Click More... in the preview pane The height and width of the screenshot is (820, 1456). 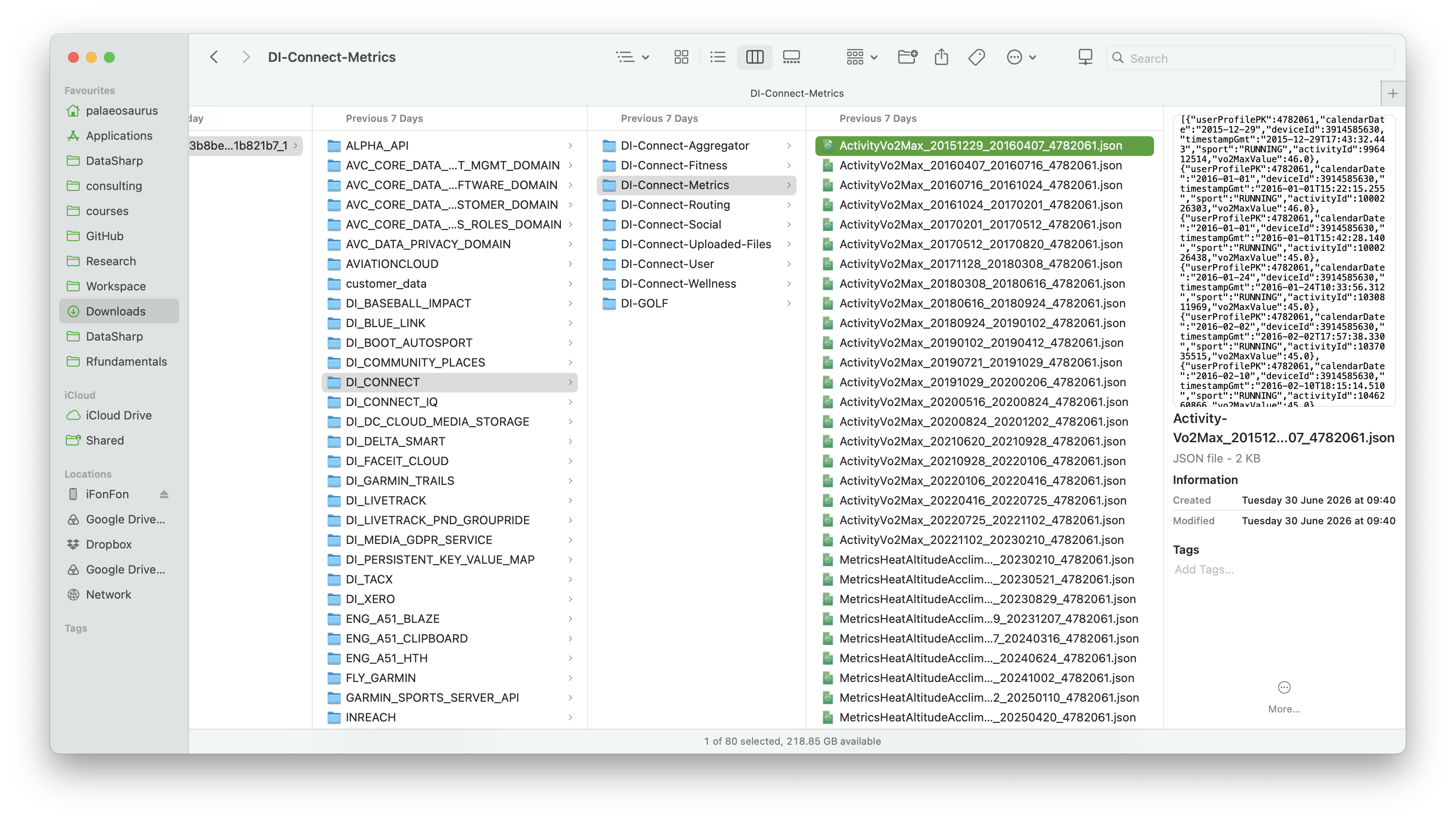point(1284,698)
